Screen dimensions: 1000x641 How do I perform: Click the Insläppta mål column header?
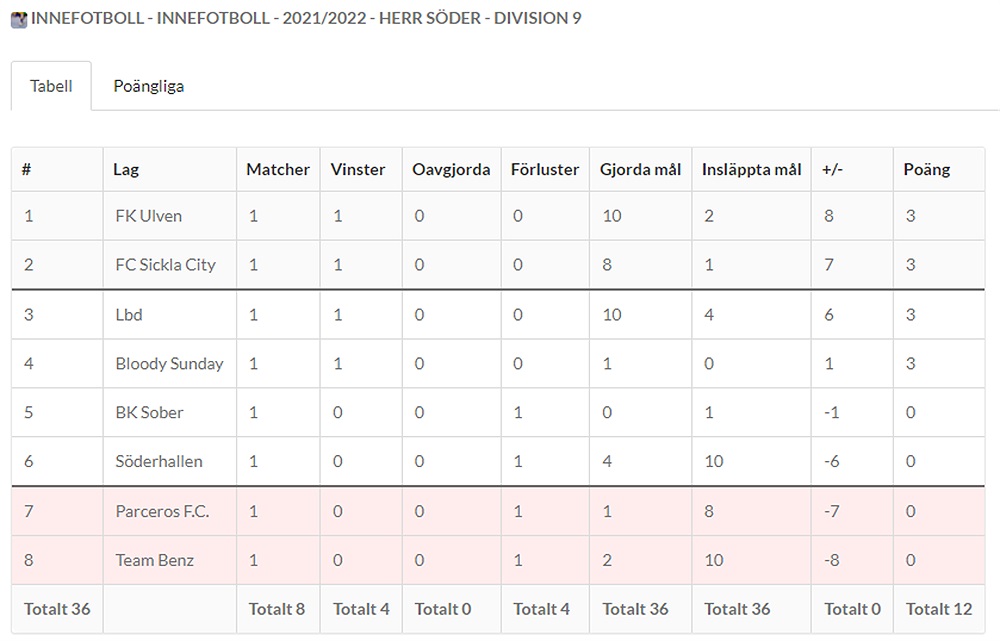[x=752, y=169]
